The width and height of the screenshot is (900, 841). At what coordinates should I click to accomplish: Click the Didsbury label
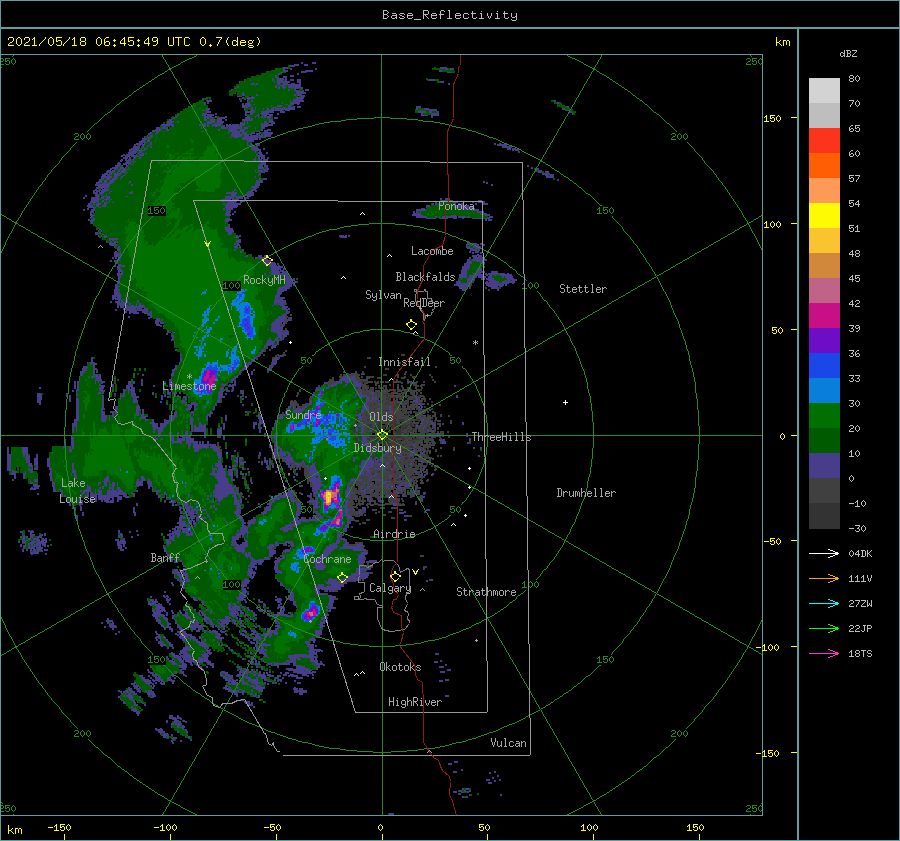[x=377, y=448]
